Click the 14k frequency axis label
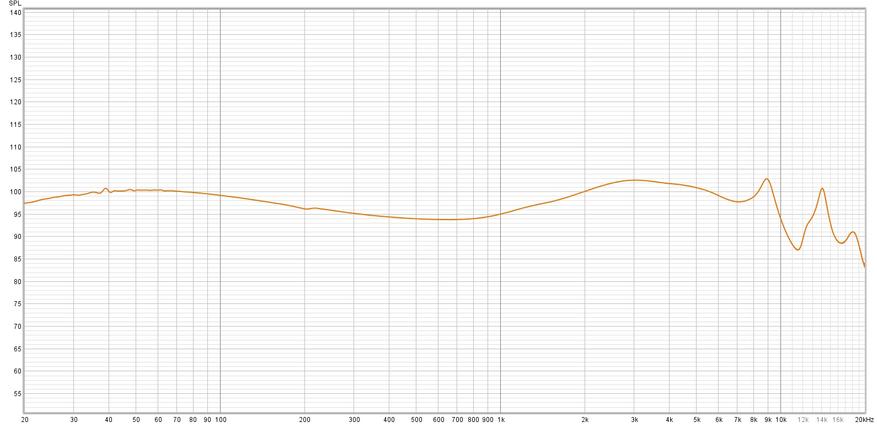Image resolution: width=877 pixels, height=426 pixels. pos(822,419)
